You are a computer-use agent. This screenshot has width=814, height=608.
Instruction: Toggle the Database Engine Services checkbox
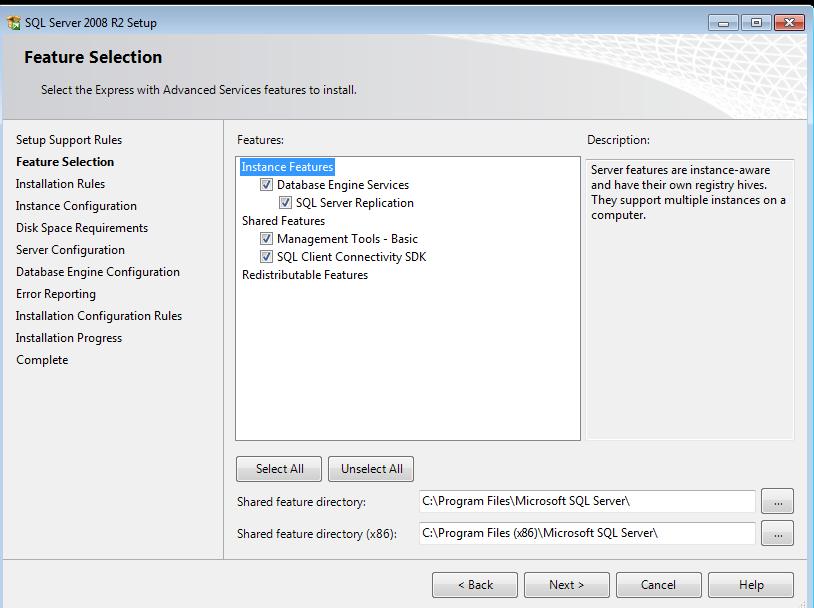pos(266,185)
